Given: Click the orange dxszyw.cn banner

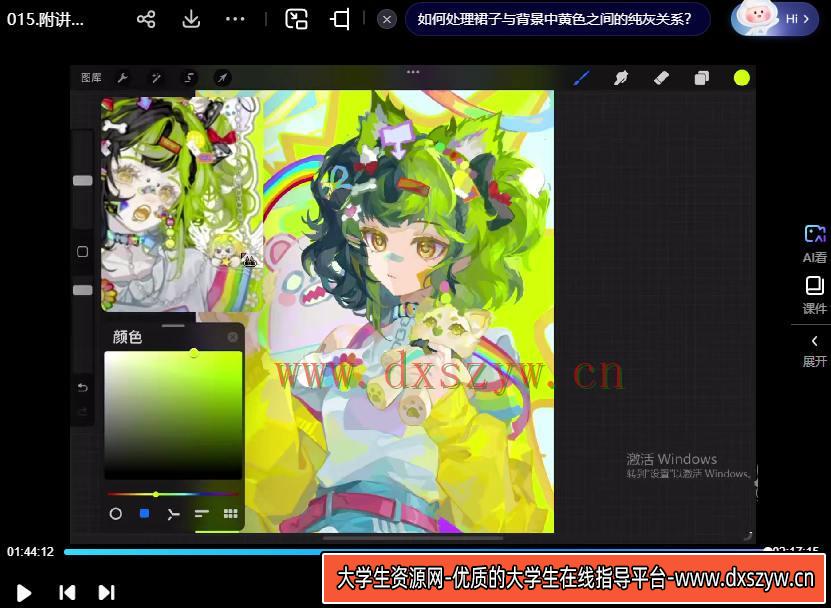Looking at the screenshot, I should (574, 578).
